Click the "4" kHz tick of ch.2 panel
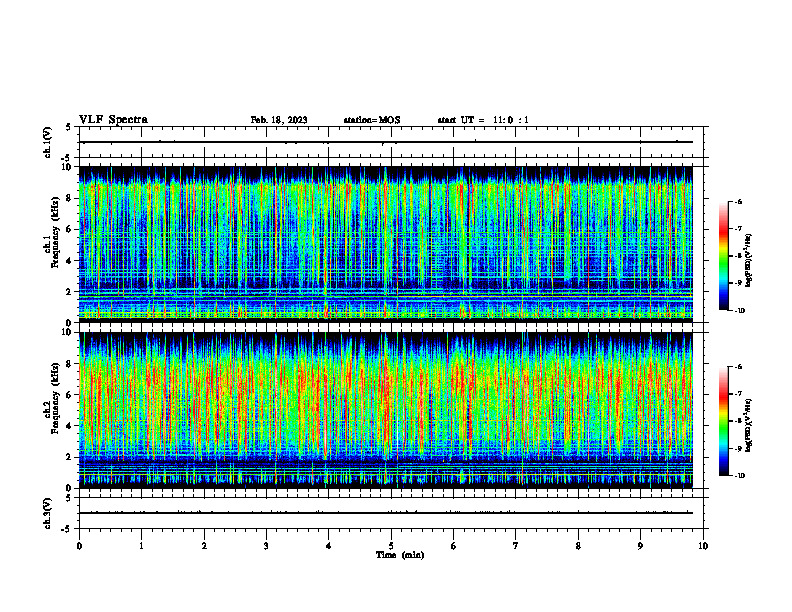This screenshot has width=792, height=612. pos(69,426)
